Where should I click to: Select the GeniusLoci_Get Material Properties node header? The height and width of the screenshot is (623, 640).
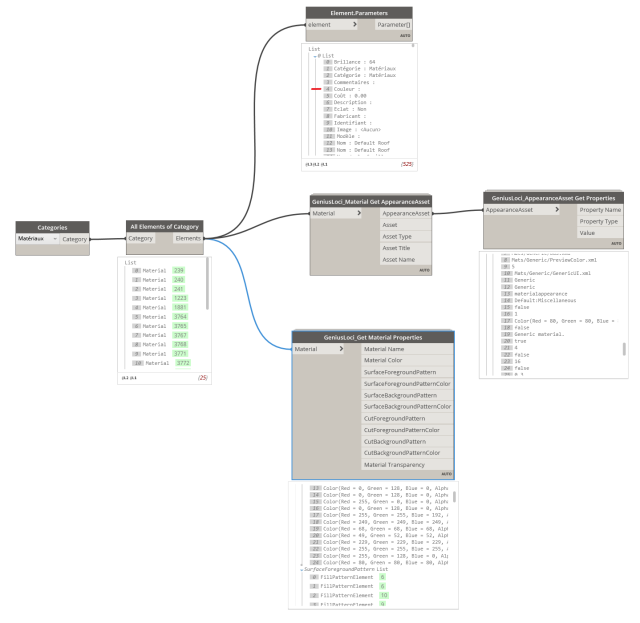[373, 337]
